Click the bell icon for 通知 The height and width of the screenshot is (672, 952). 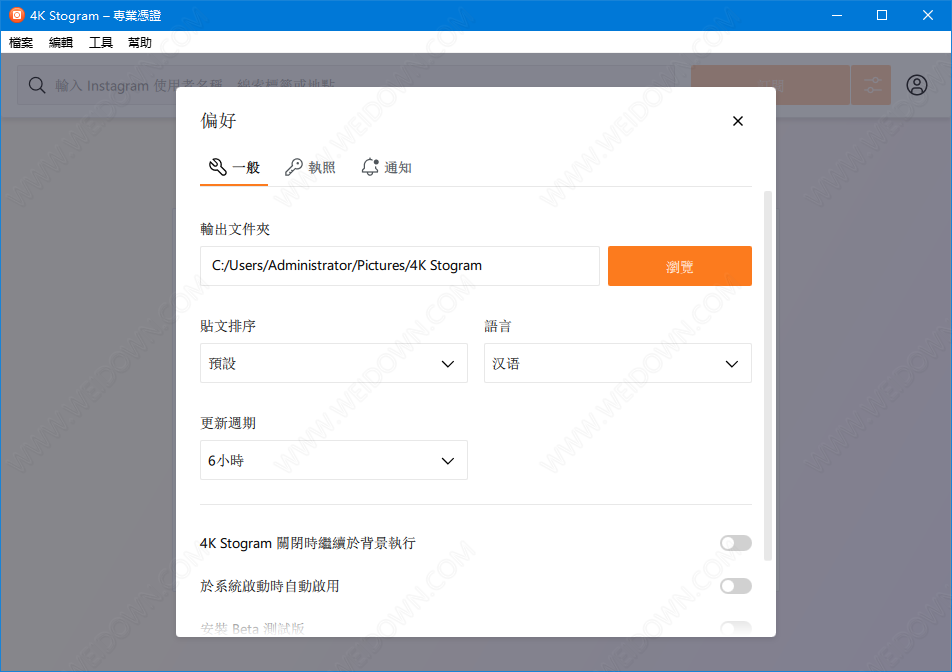[x=370, y=167]
